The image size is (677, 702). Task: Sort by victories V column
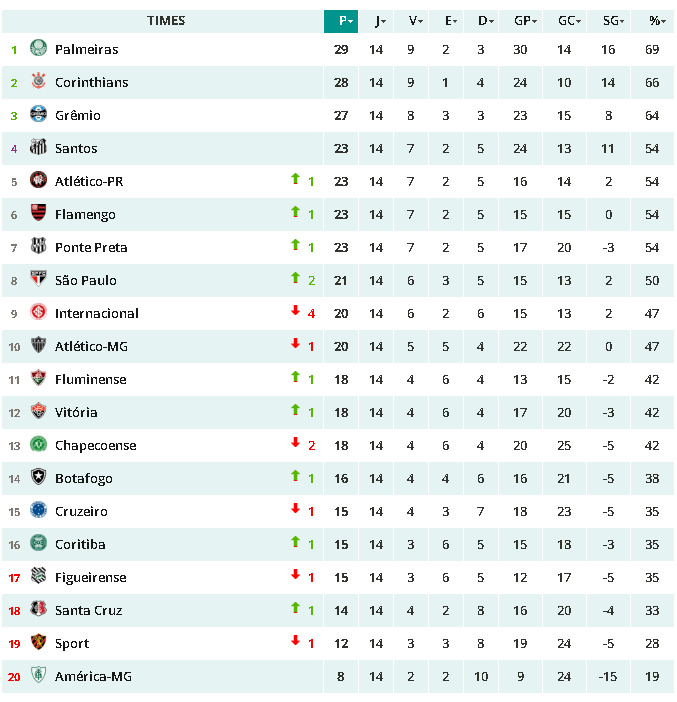pos(411,21)
